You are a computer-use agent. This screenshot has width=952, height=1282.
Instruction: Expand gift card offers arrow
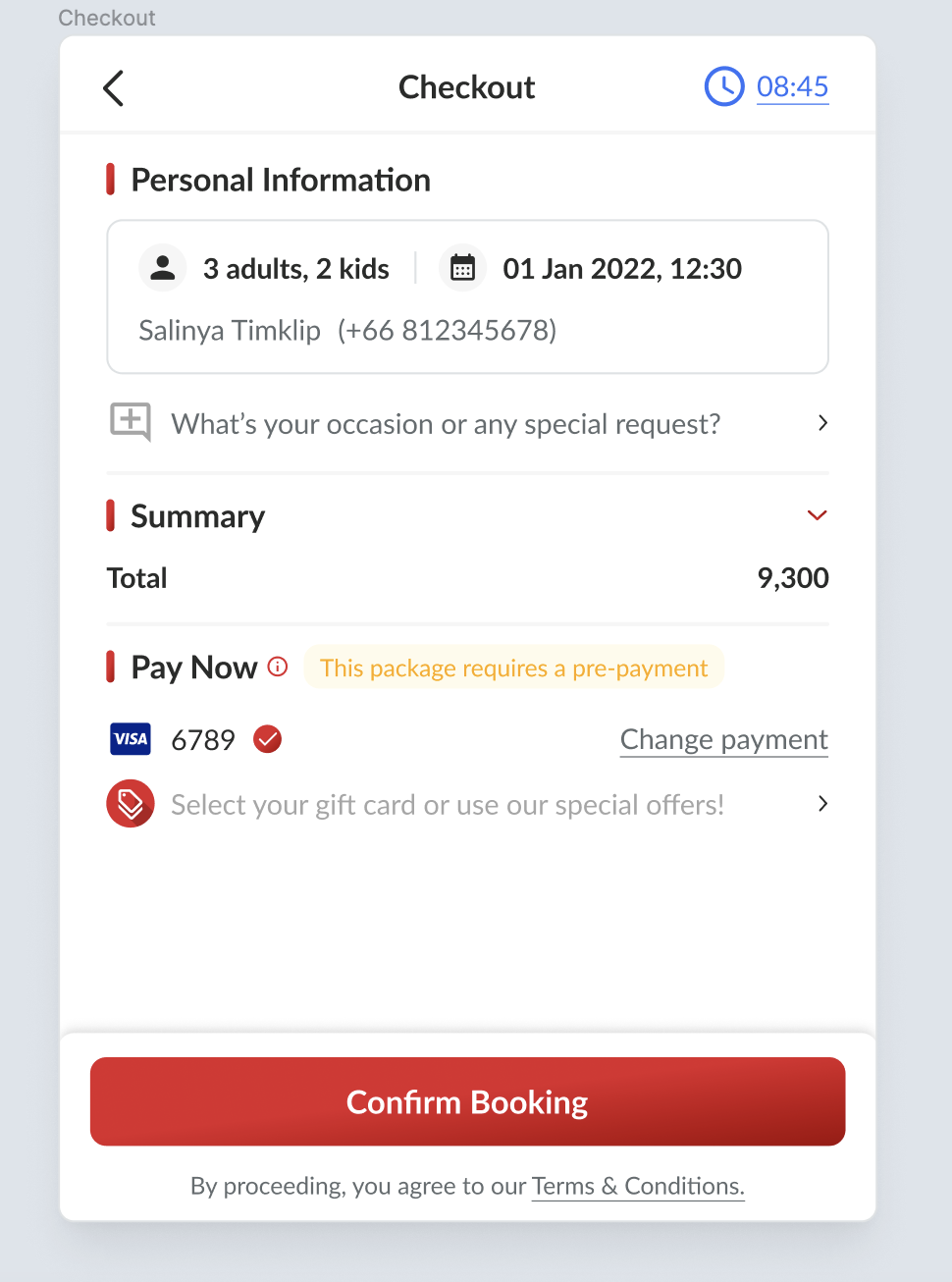(x=822, y=804)
